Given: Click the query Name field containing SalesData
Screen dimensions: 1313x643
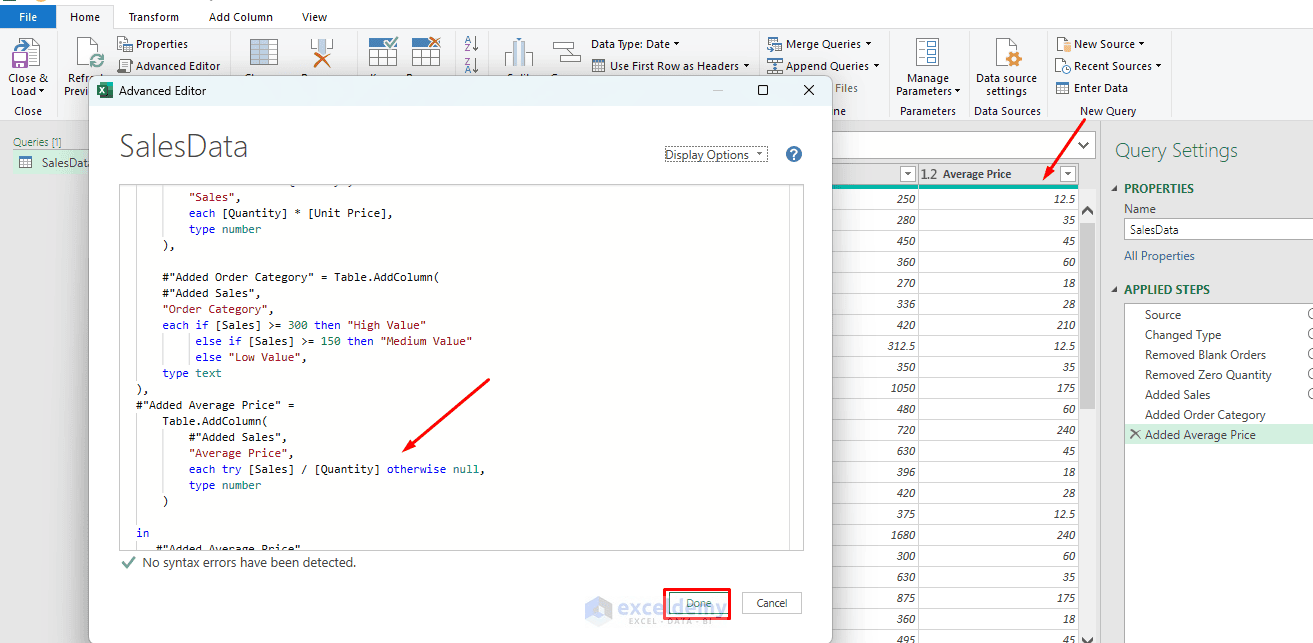Looking at the screenshot, I should 1218,229.
